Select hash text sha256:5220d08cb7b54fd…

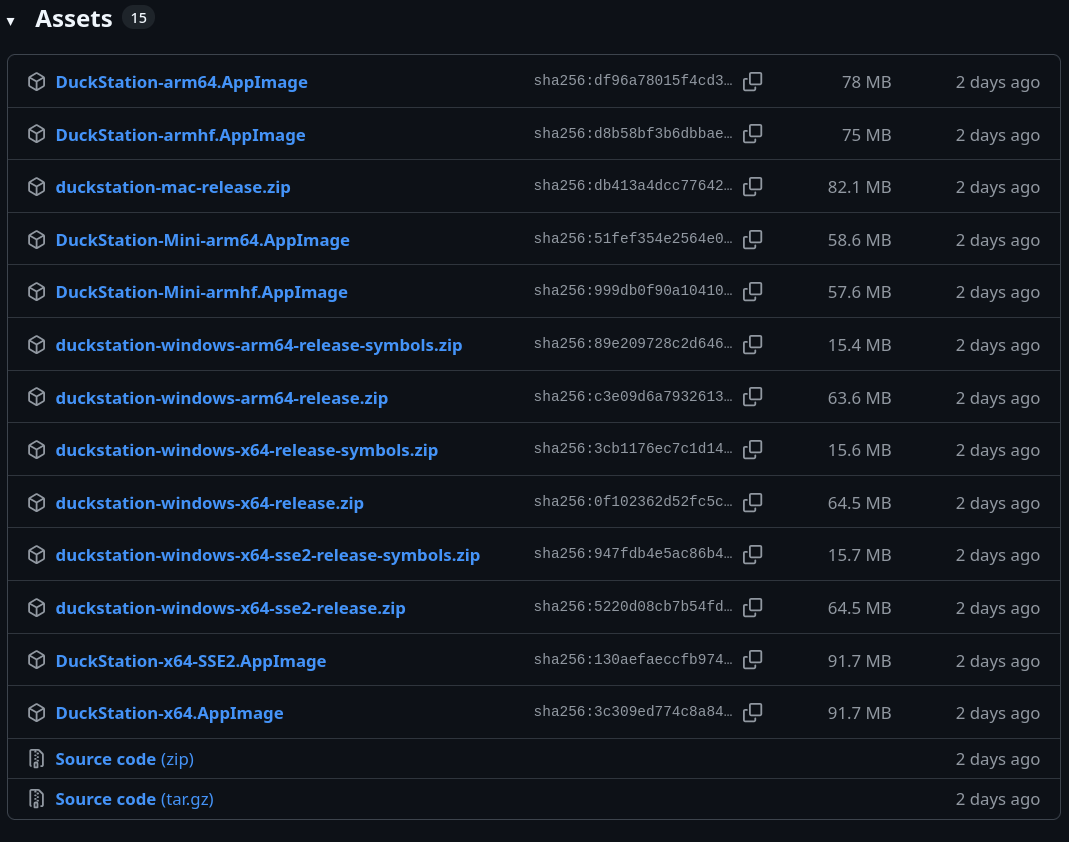[633, 607]
